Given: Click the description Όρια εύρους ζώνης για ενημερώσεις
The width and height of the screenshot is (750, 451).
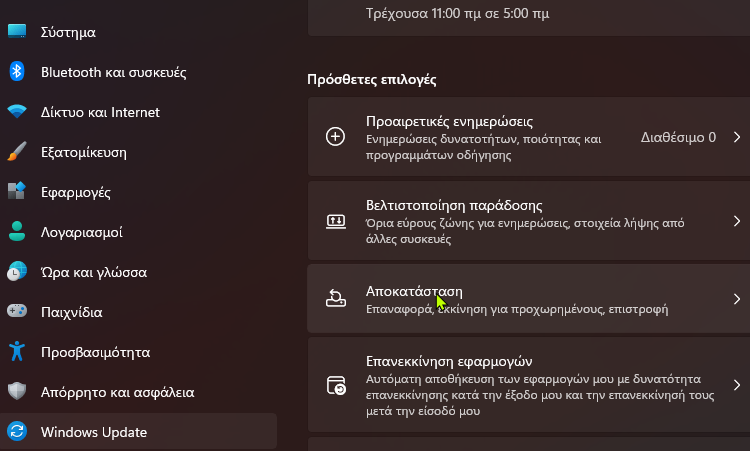Looking at the screenshot, I should point(525,231).
